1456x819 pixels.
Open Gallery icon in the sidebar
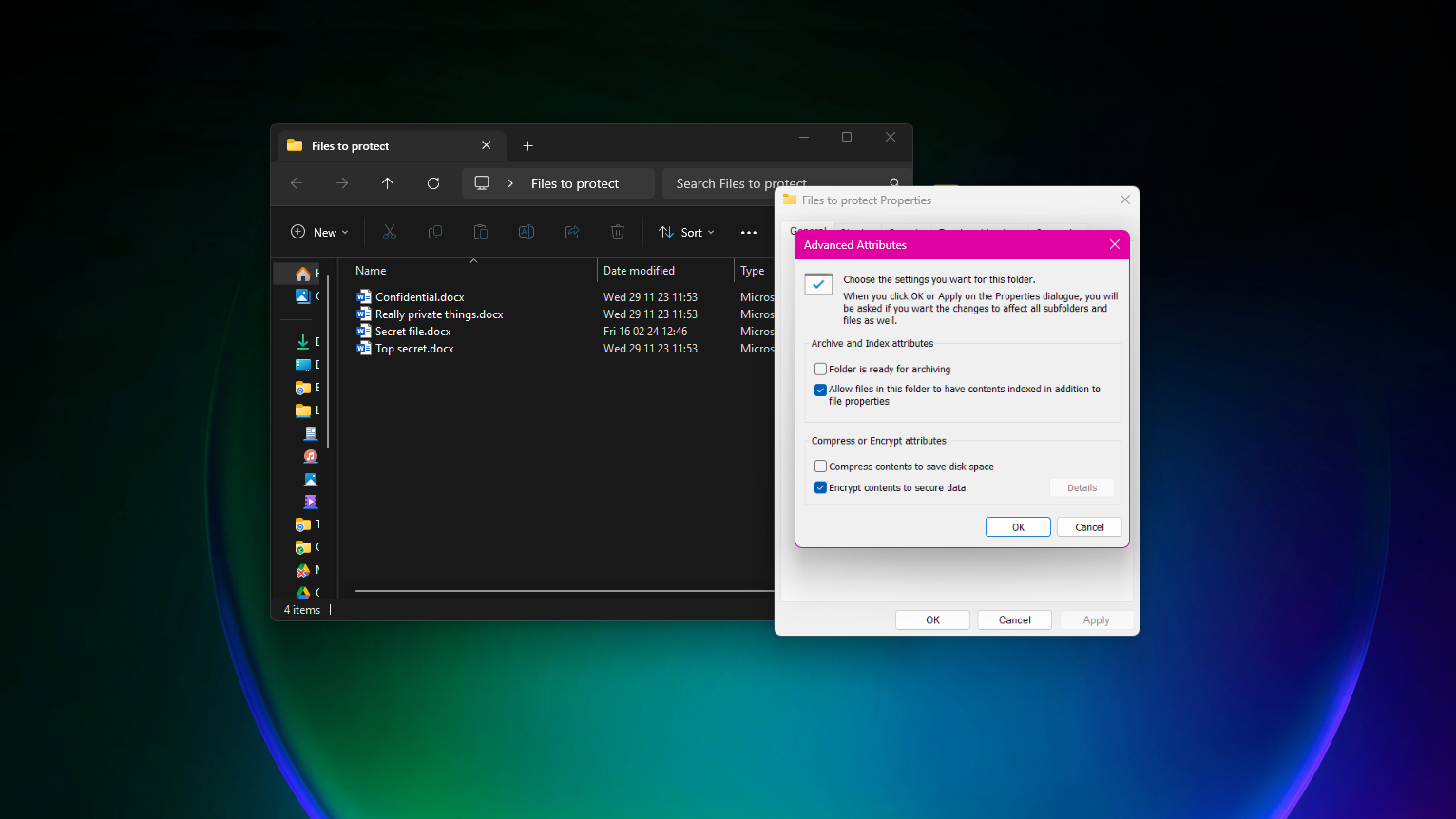[303, 296]
